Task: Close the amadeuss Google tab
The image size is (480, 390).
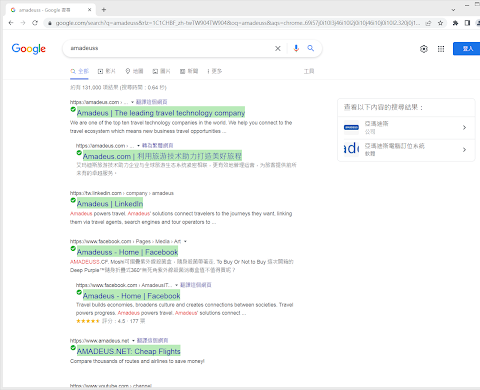Action: 89,10
